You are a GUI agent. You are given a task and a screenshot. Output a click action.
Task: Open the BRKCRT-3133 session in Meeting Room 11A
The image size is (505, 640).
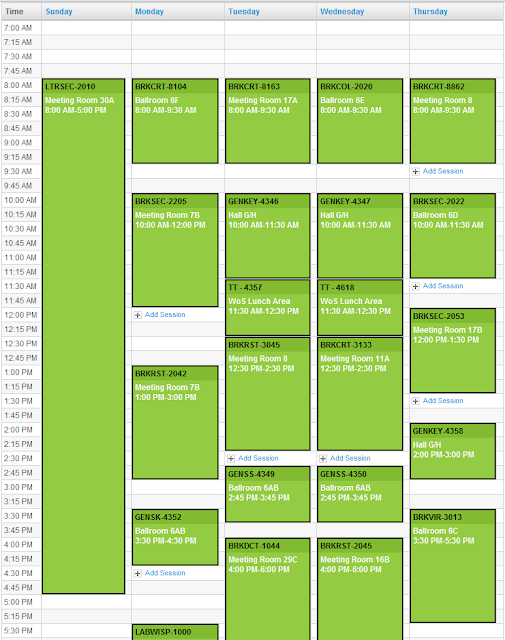360,393
